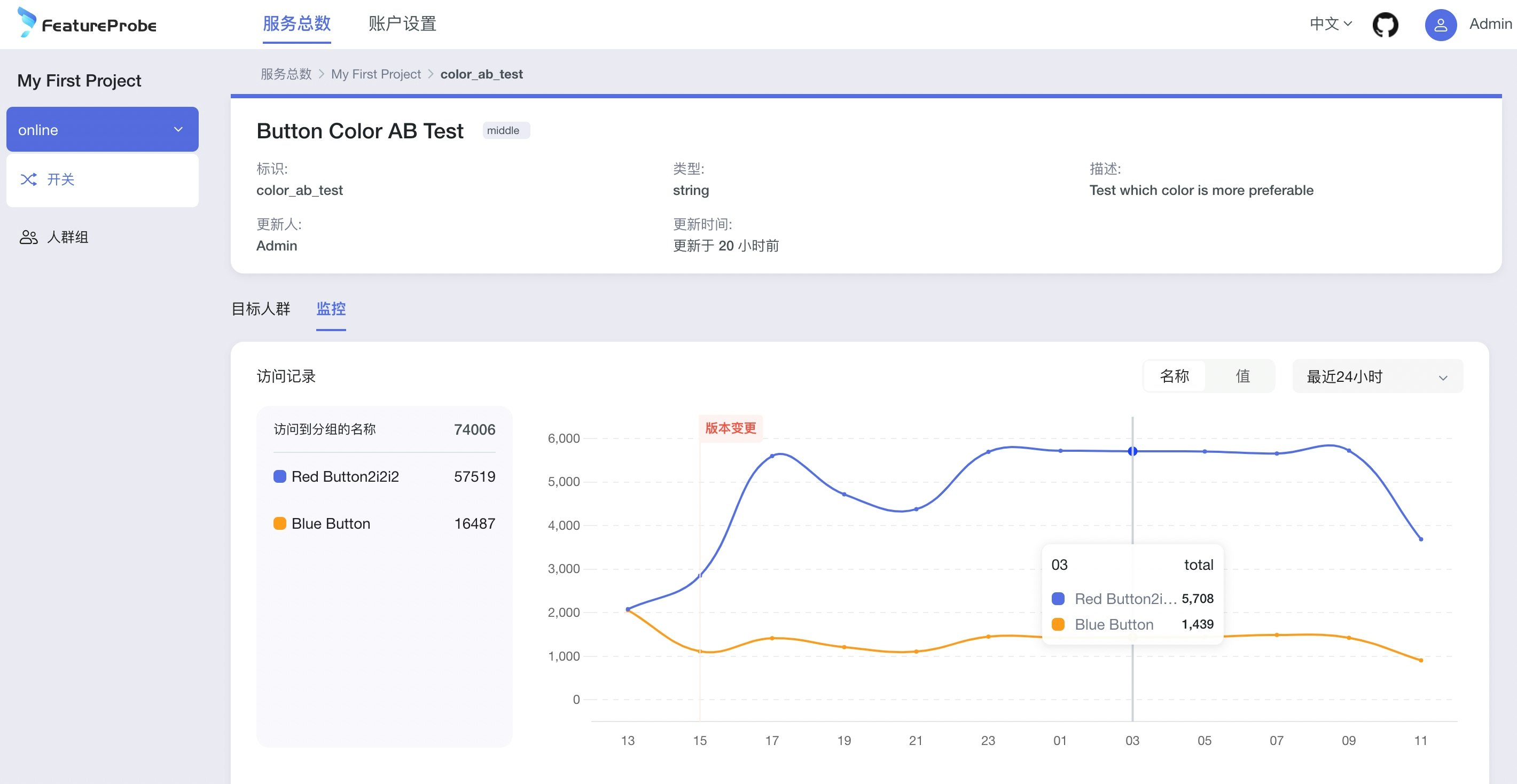The width and height of the screenshot is (1517, 784).
Task: Click the 更新于 20 小时前 timestamp
Action: click(x=726, y=246)
